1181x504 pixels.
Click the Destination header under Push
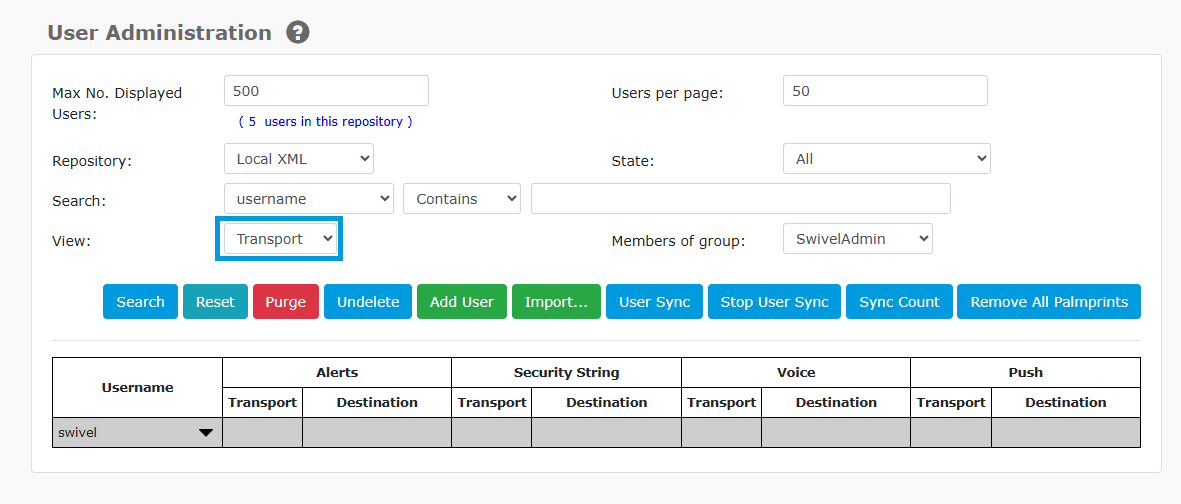tap(1066, 402)
